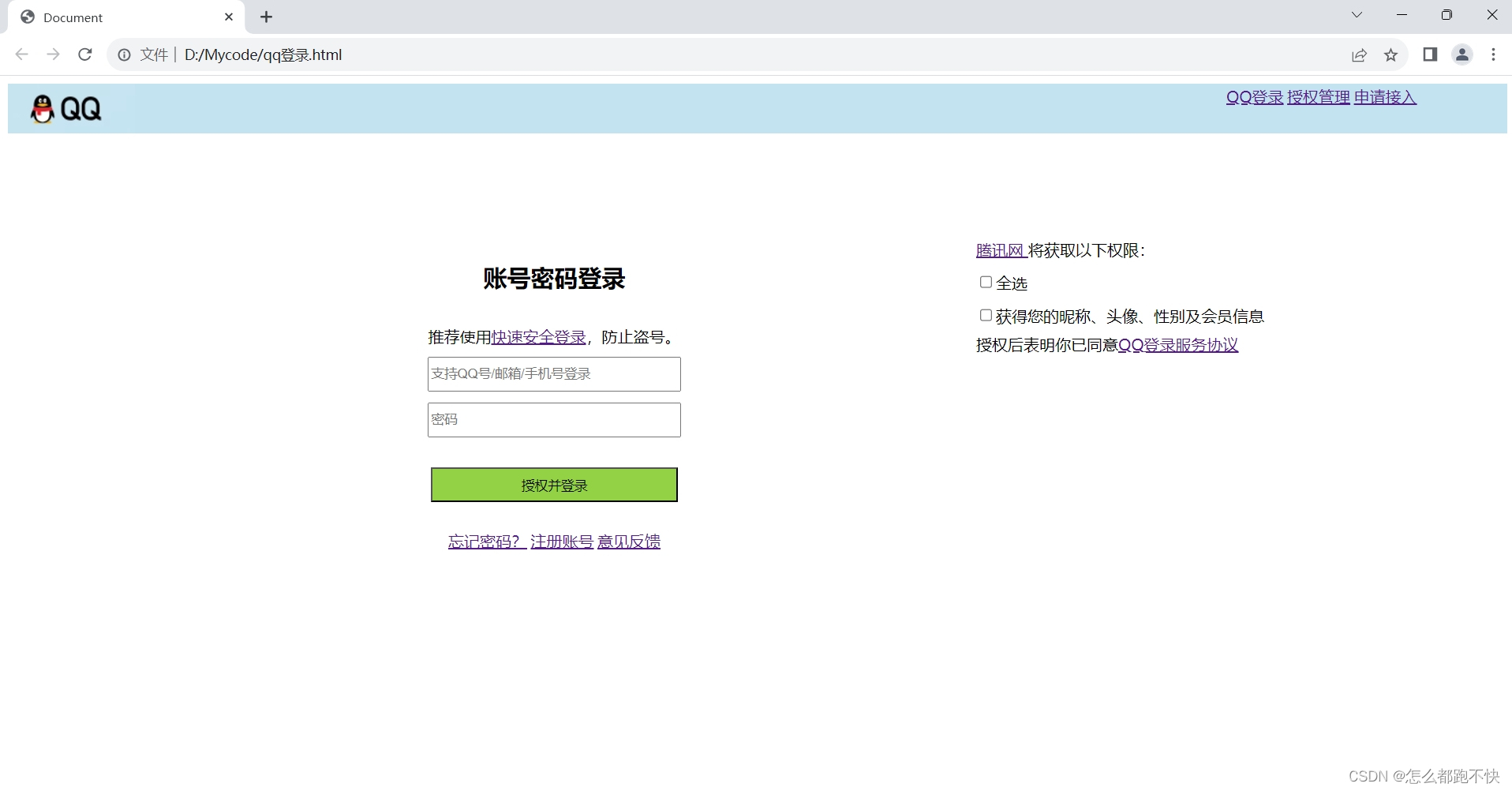Open the Chrome three-dot menu

pyautogui.click(x=1493, y=54)
